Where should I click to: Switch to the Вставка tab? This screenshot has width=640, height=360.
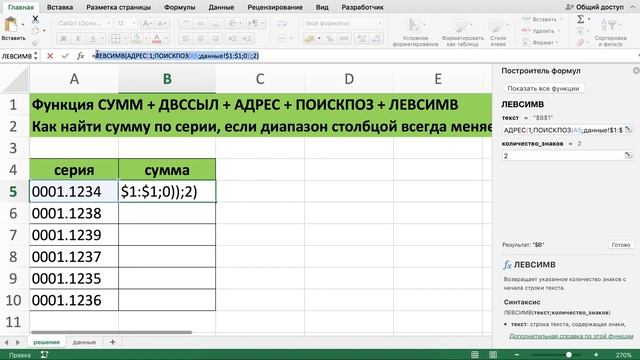60,7
